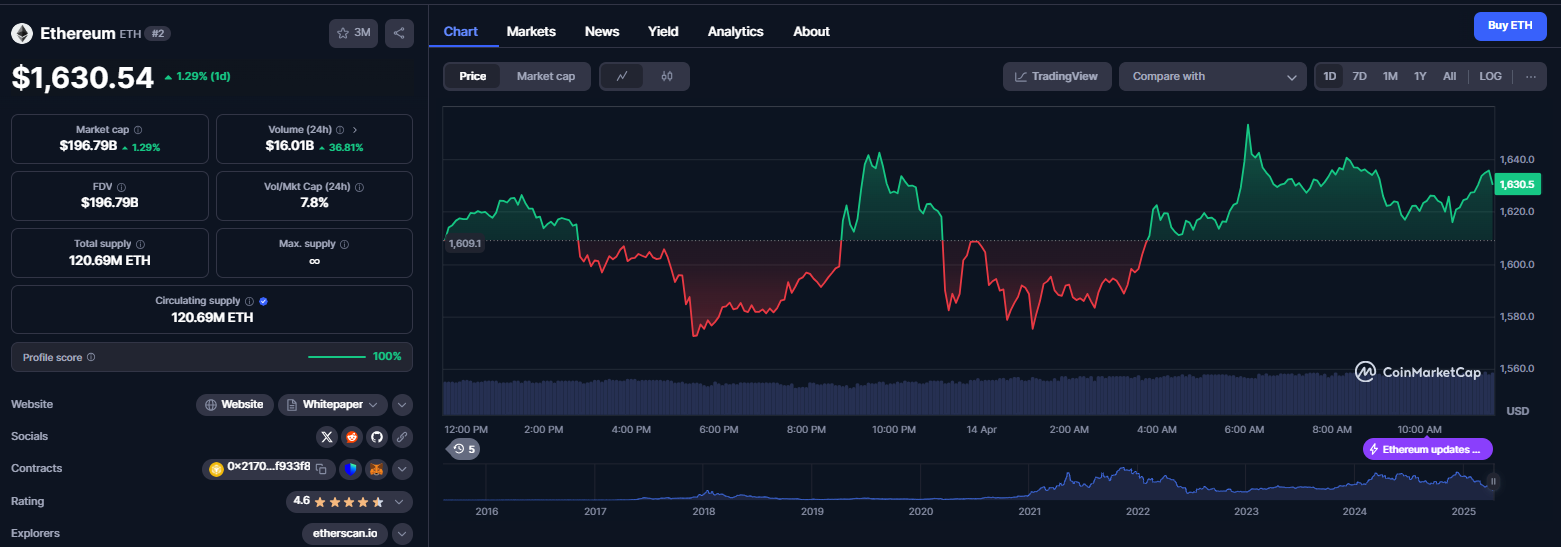Open the chart more options ellipsis

click(x=1530, y=76)
